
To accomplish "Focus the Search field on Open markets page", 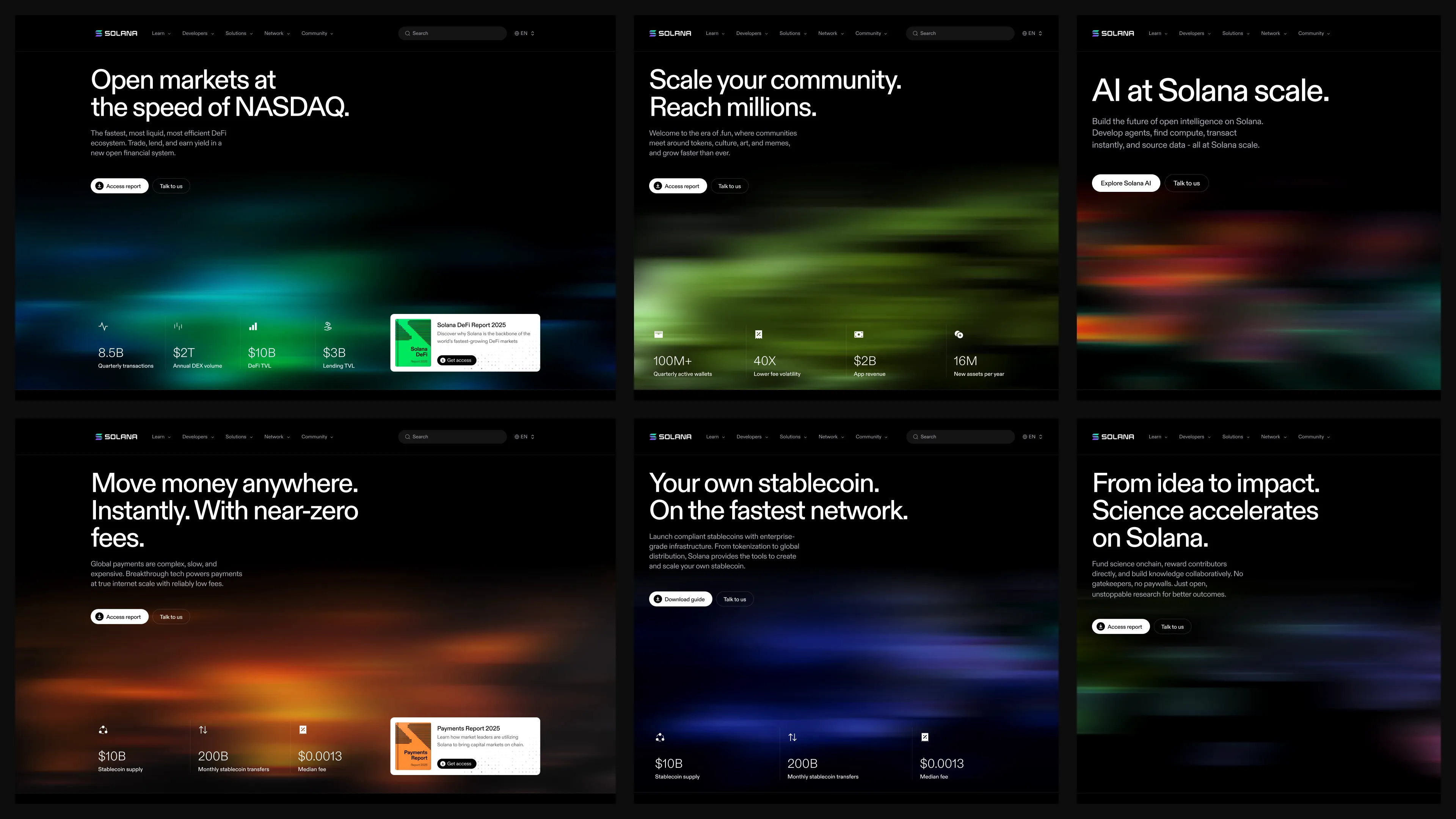I will (452, 33).
